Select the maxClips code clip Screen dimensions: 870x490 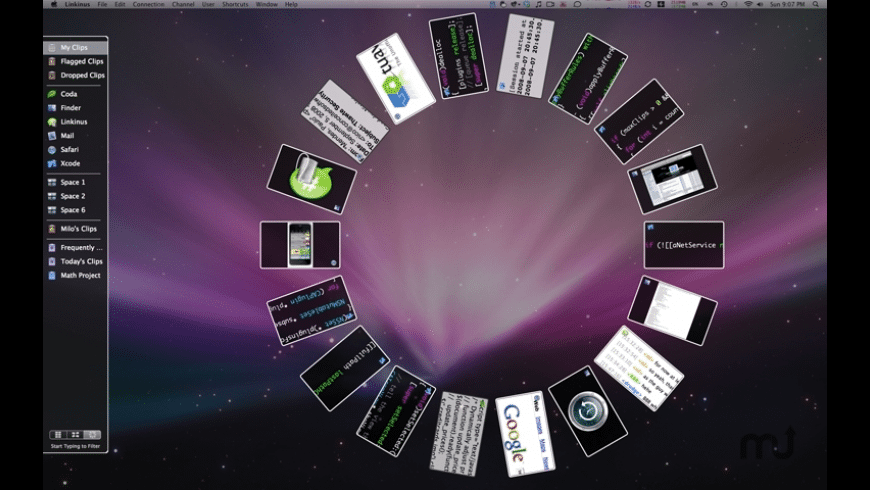click(x=639, y=122)
